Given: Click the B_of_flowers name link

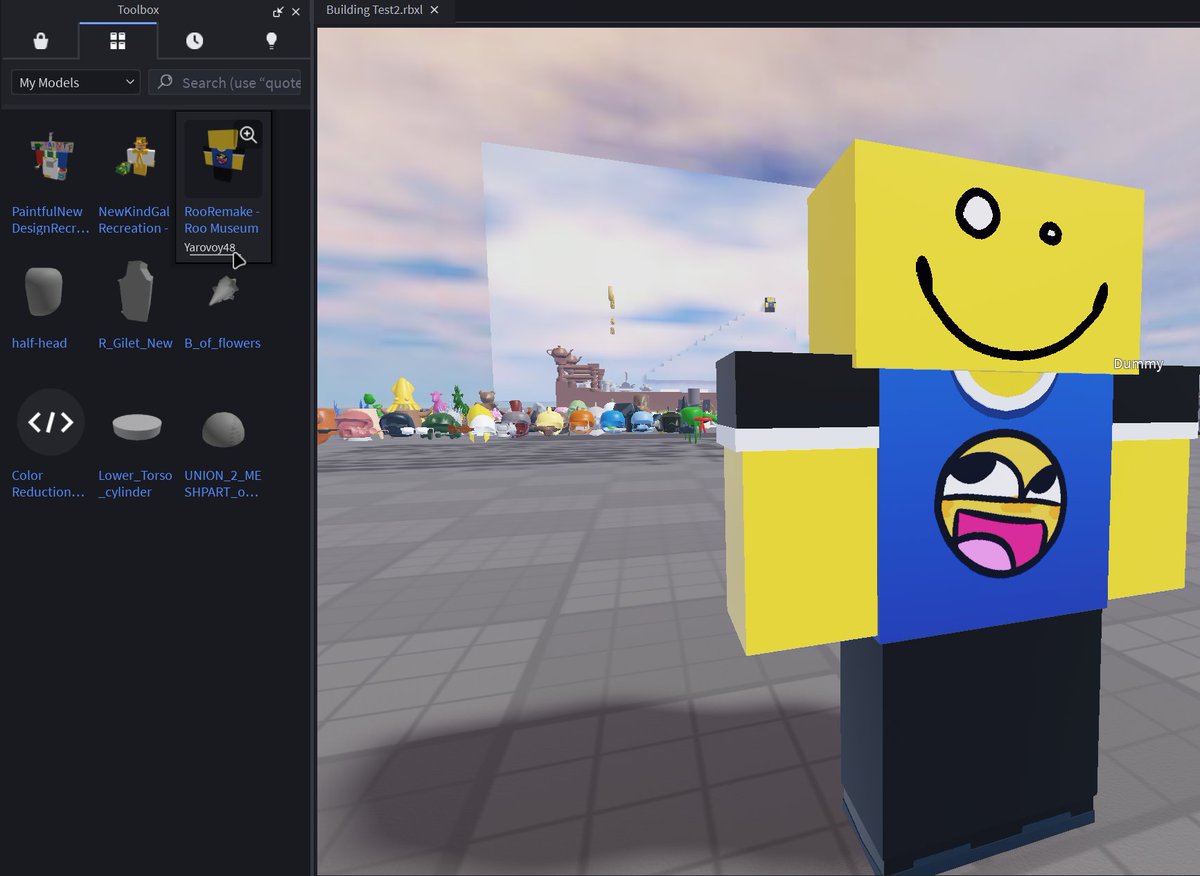Looking at the screenshot, I should tap(222, 343).
